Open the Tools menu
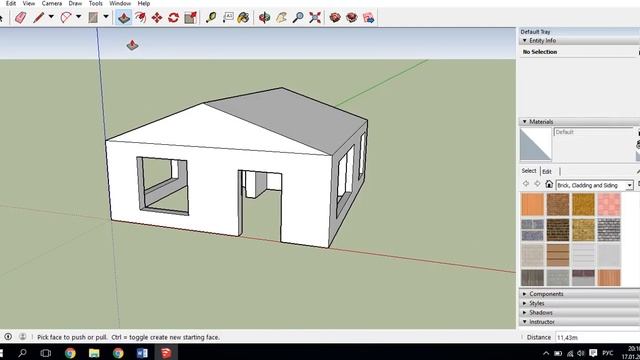The image size is (640, 360). pyautogui.click(x=96, y=3)
